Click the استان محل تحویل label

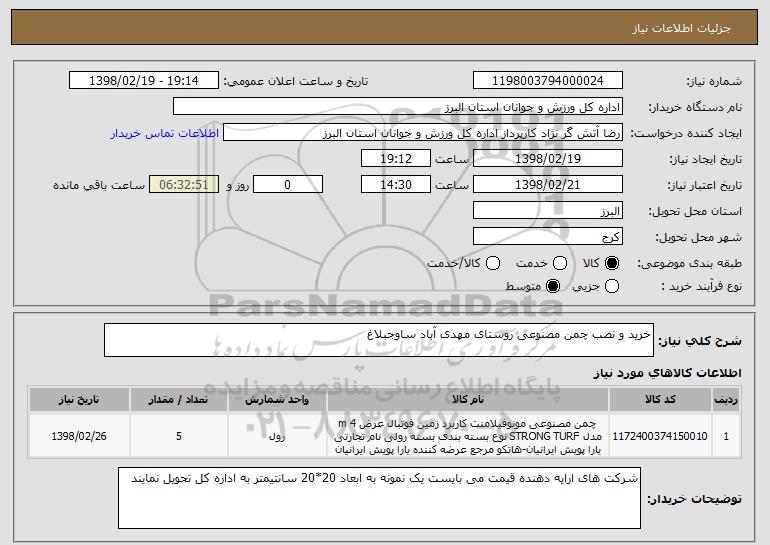695,211
